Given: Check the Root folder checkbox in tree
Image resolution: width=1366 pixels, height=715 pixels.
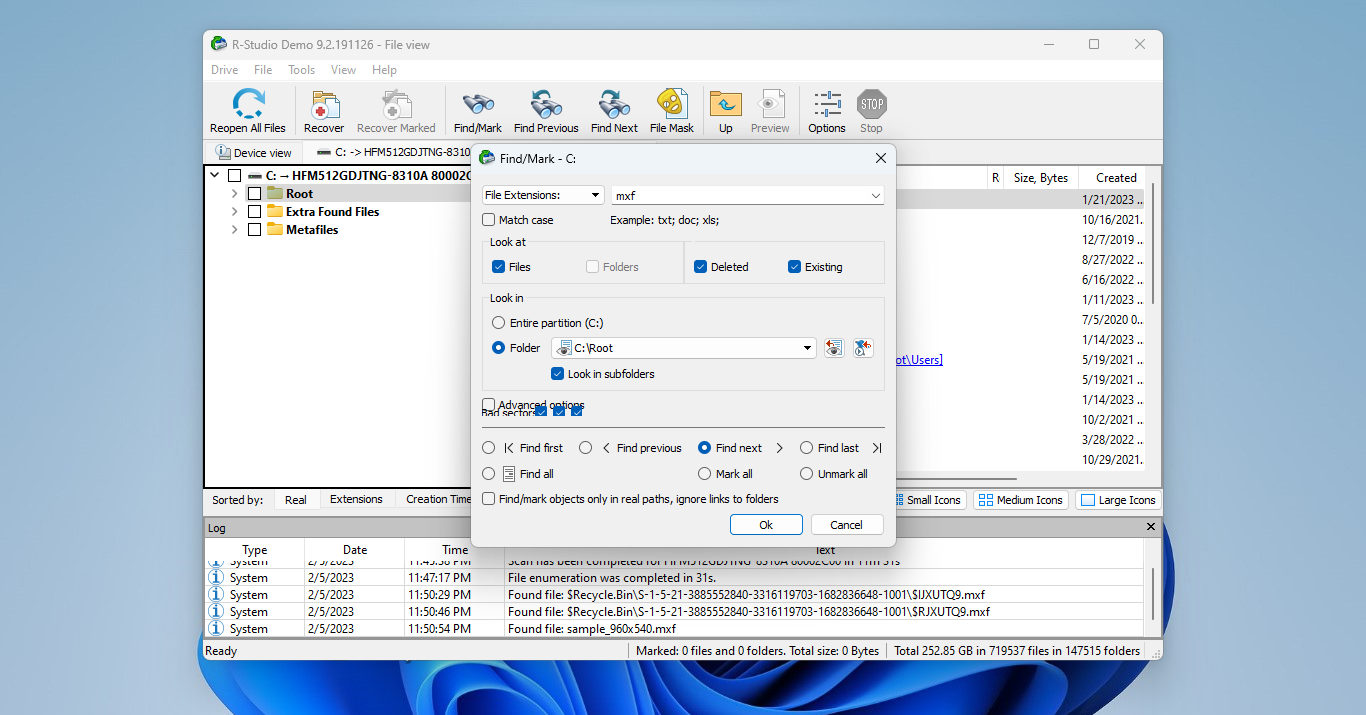Looking at the screenshot, I should [x=254, y=194].
